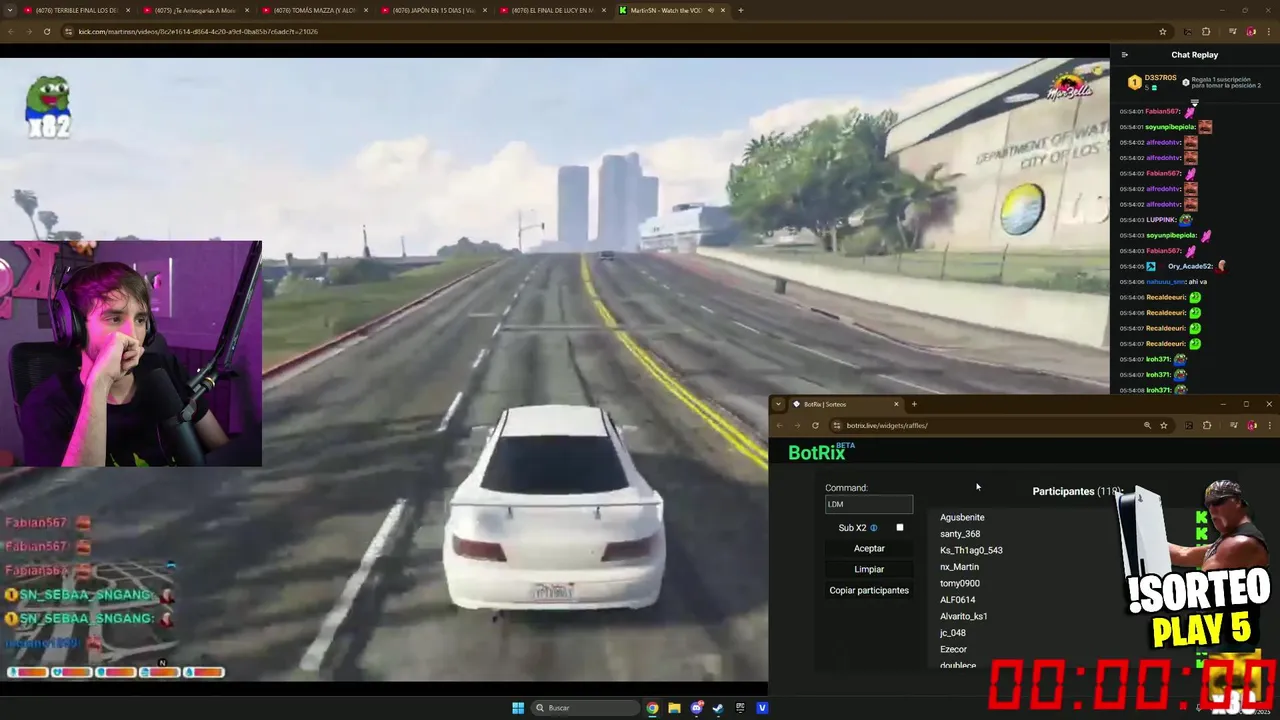This screenshot has width=1280, height=720.
Task: Reload the BotRix raffle page
Action: (815, 425)
